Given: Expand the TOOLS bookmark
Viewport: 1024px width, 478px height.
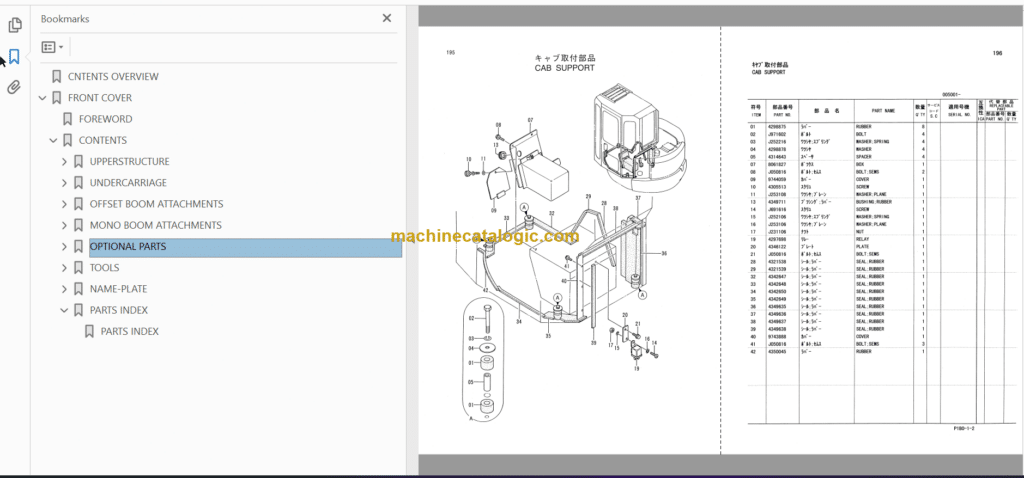Looking at the screenshot, I should coord(64,268).
